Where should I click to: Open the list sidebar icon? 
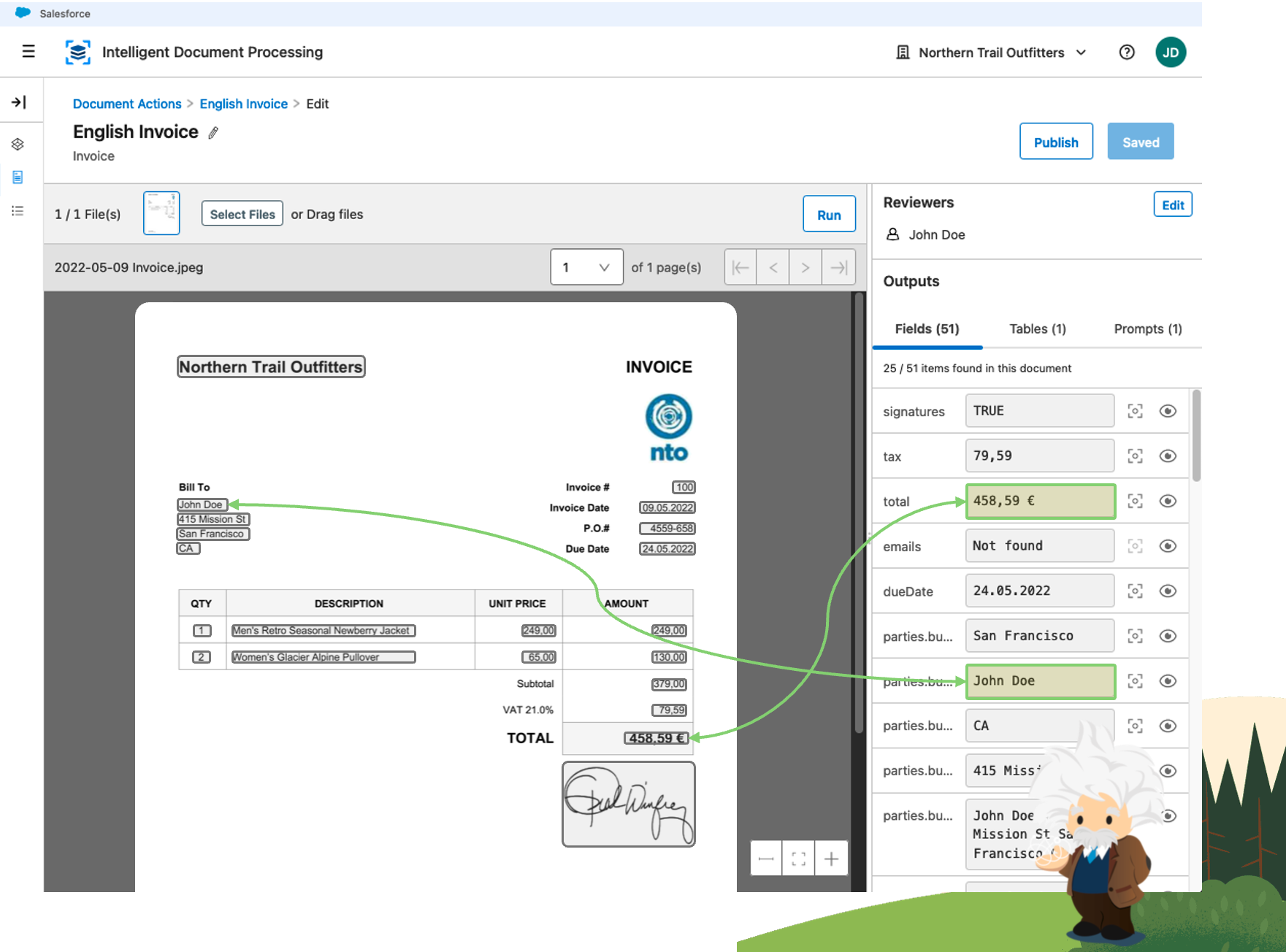pos(18,211)
